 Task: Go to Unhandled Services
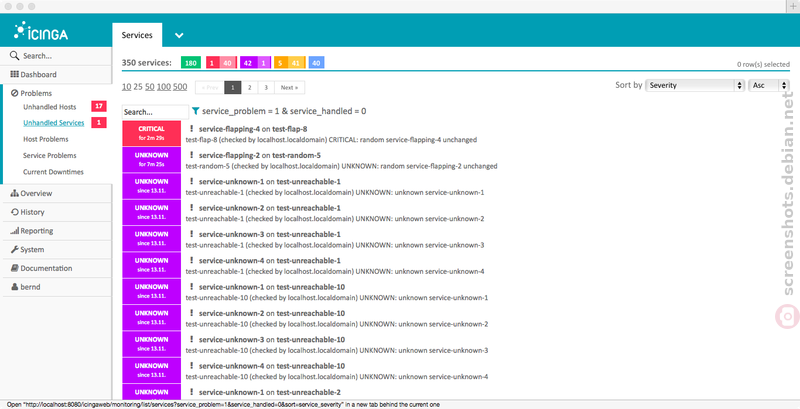point(54,123)
